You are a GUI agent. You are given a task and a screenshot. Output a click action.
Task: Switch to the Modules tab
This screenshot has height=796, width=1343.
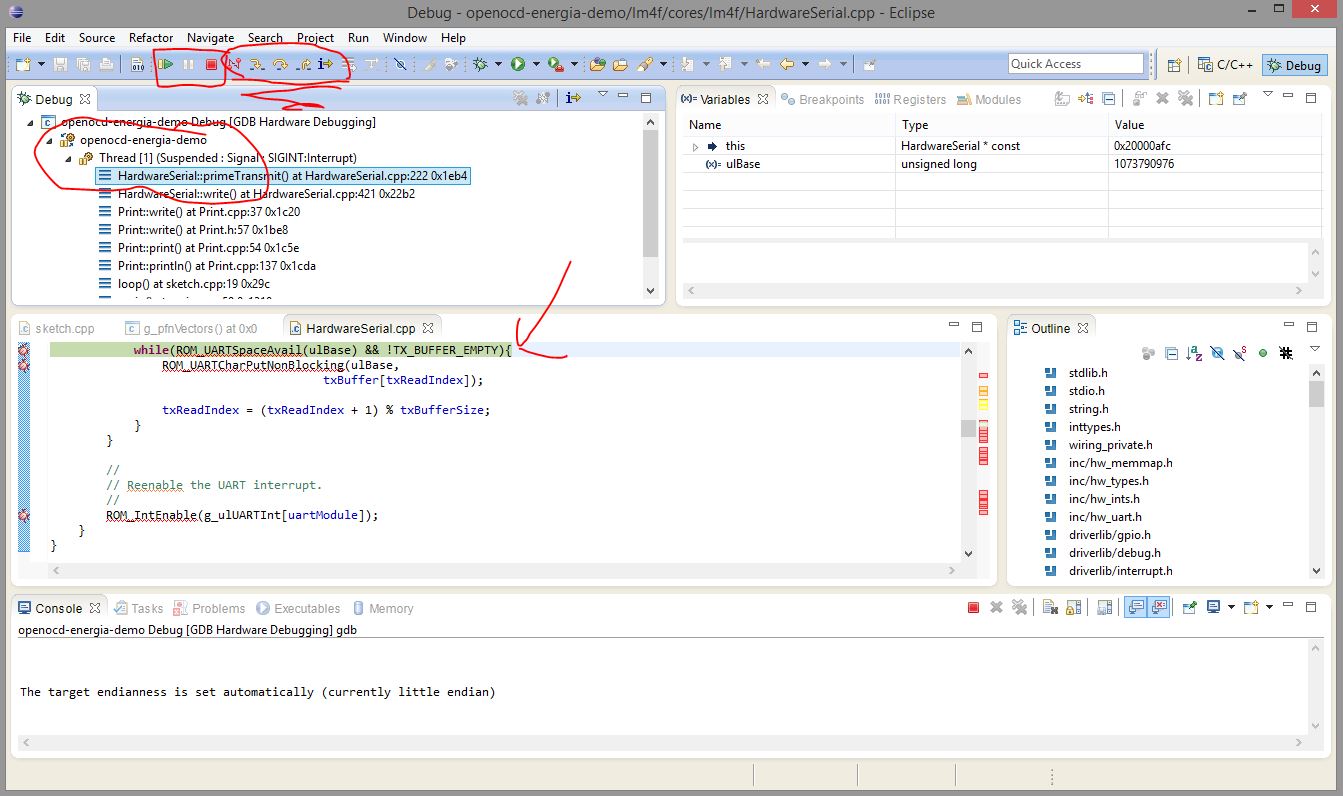click(989, 99)
